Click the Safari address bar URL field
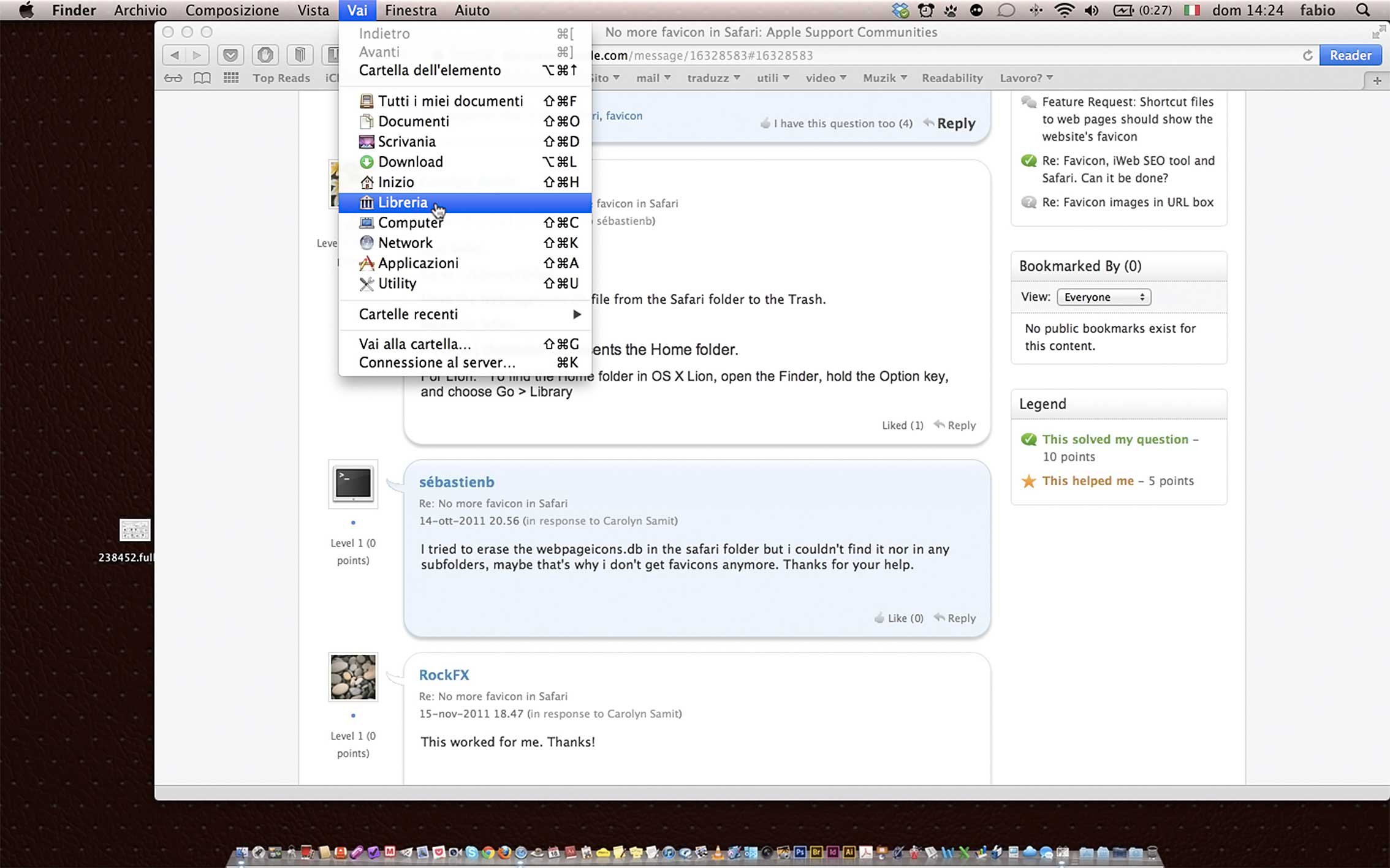This screenshot has height=868, width=1390. [919, 55]
